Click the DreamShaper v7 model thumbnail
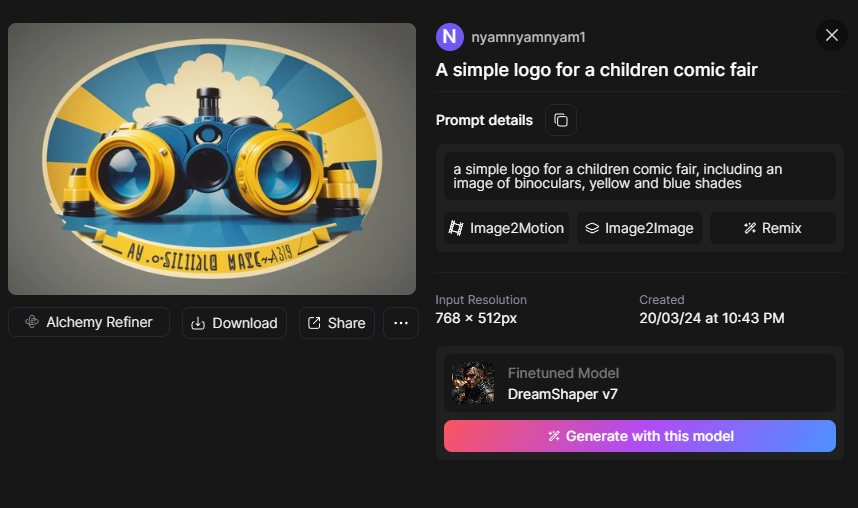 pos(473,383)
